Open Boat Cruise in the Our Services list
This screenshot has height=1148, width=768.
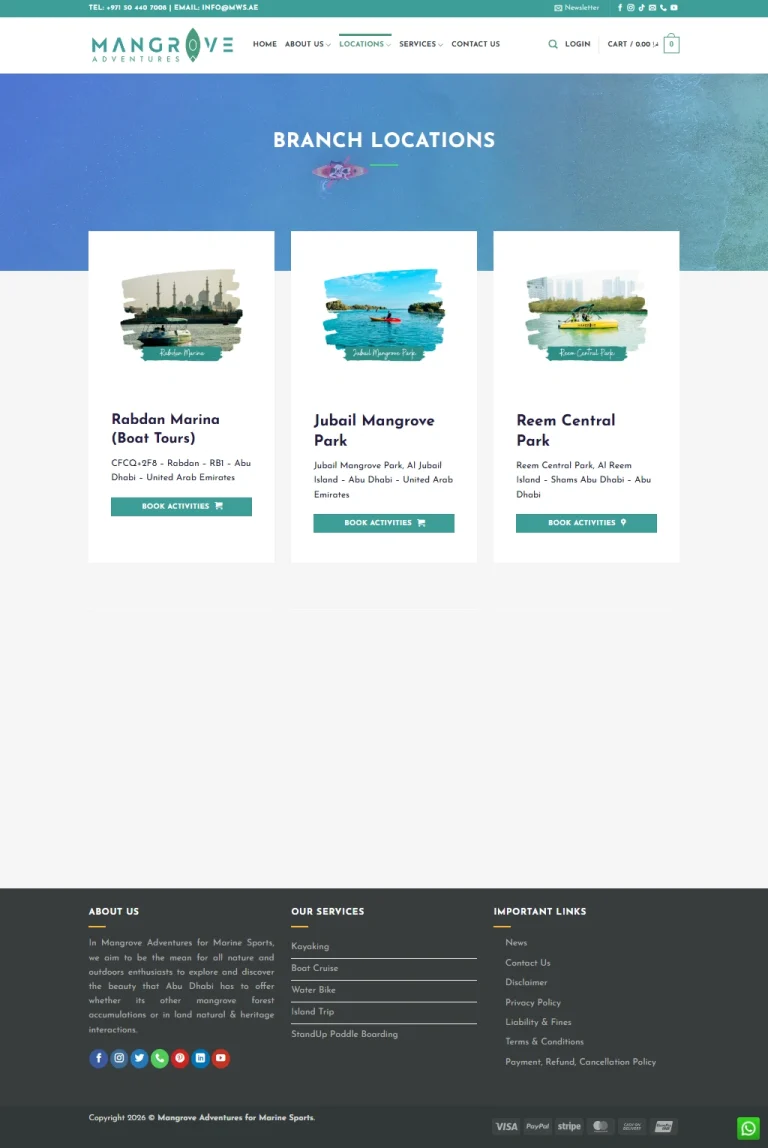pyautogui.click(x=315, y=968)
